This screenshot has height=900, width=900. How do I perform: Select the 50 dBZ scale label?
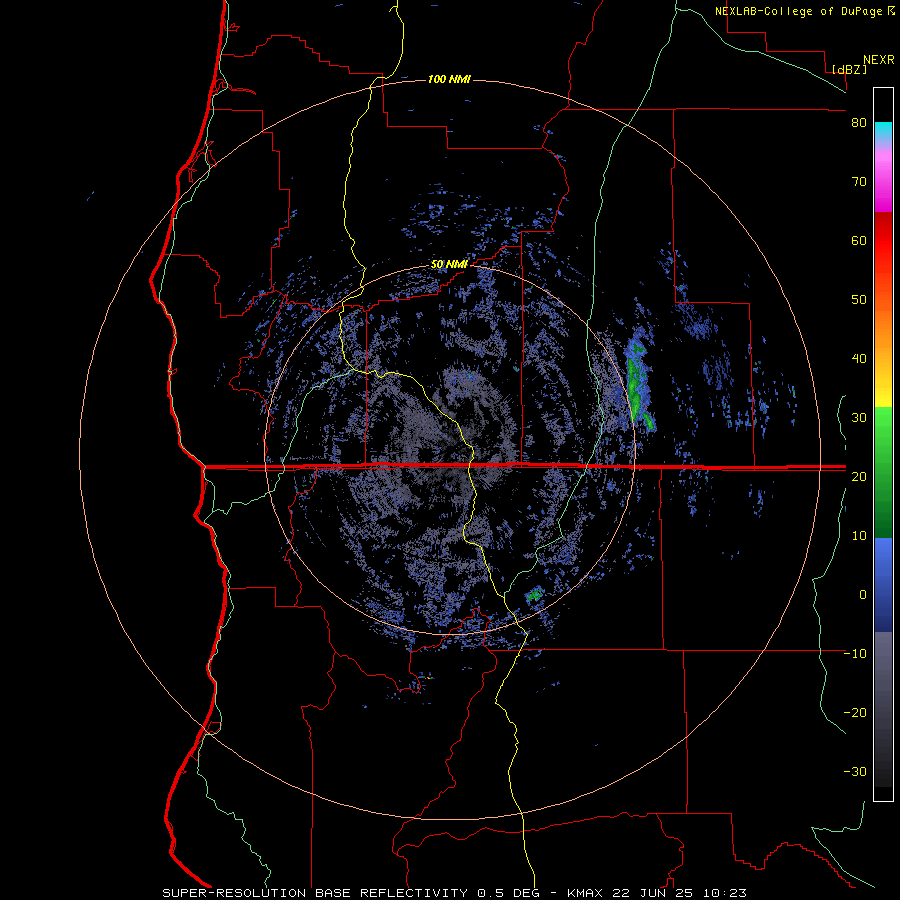pyautogui.click(x=859, y=300)
